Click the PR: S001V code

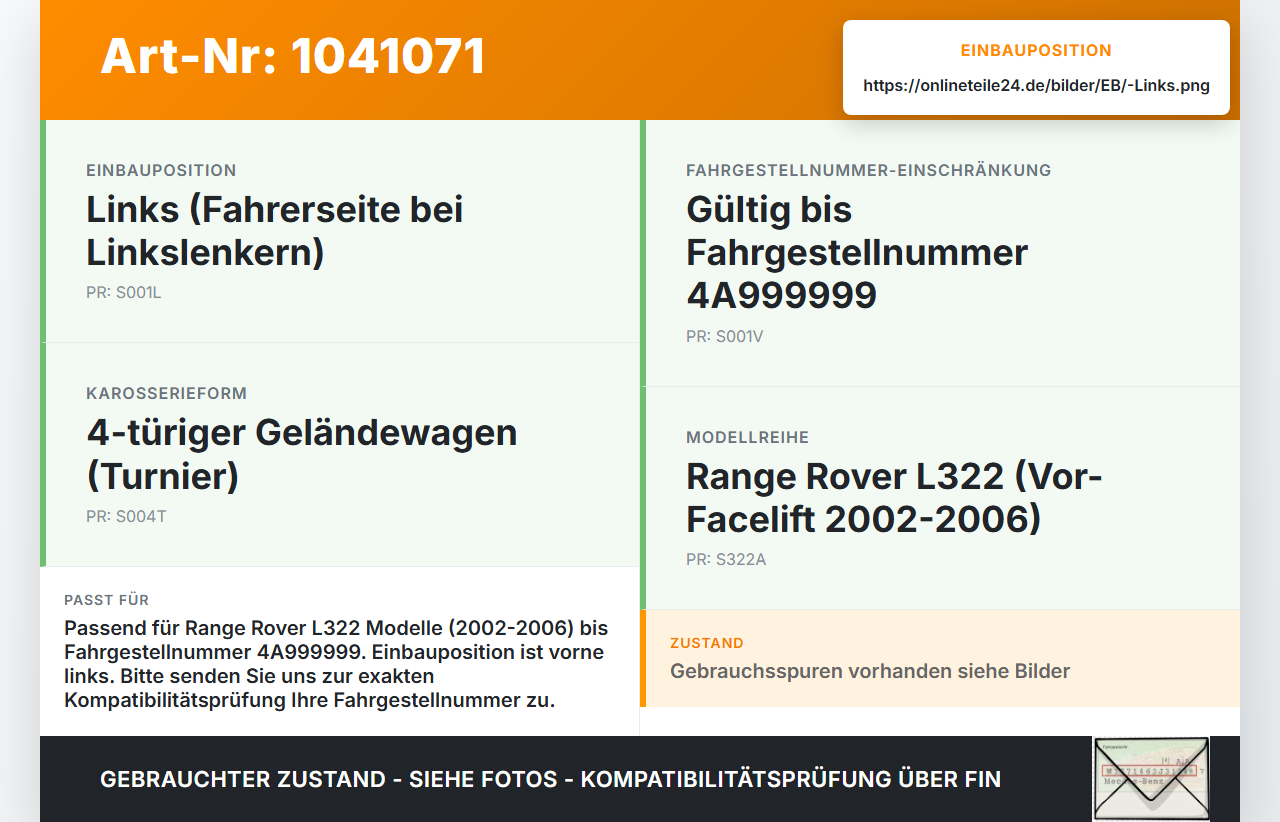(x=725, y=337)
